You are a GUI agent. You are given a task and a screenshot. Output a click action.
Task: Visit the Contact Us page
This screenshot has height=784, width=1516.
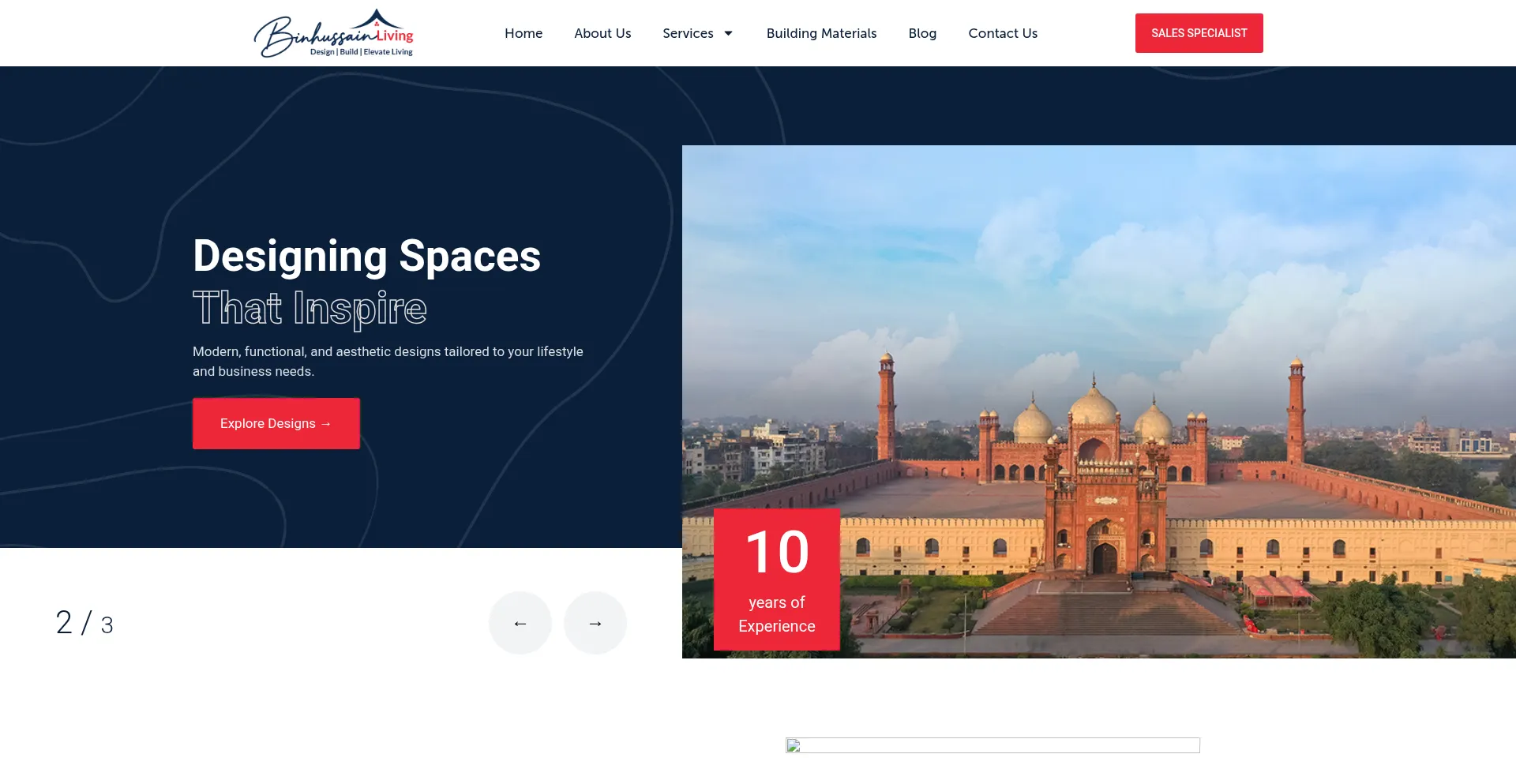[x=1003, y=33]
